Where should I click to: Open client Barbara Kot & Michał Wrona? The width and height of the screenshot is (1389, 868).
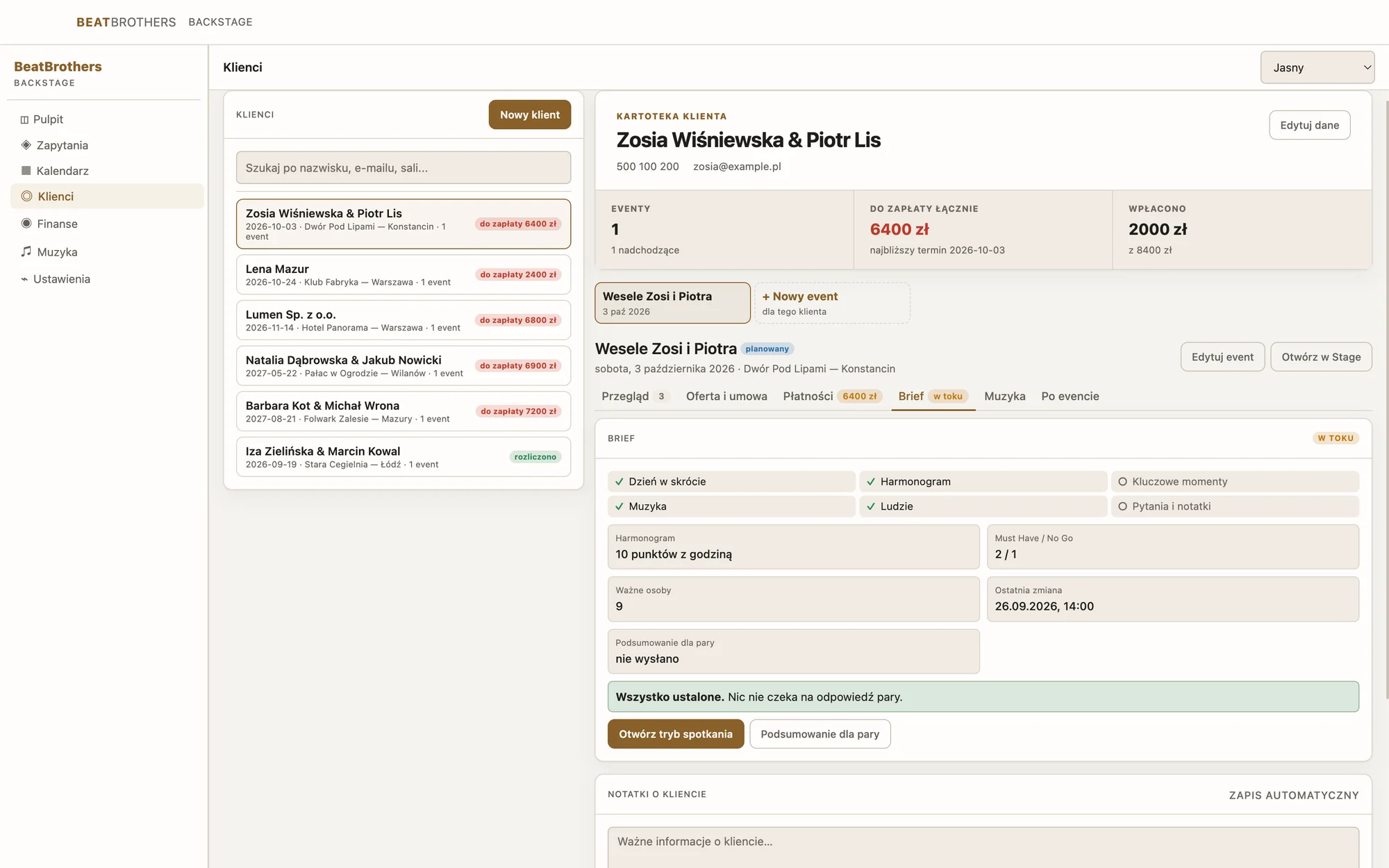point(404,411)
